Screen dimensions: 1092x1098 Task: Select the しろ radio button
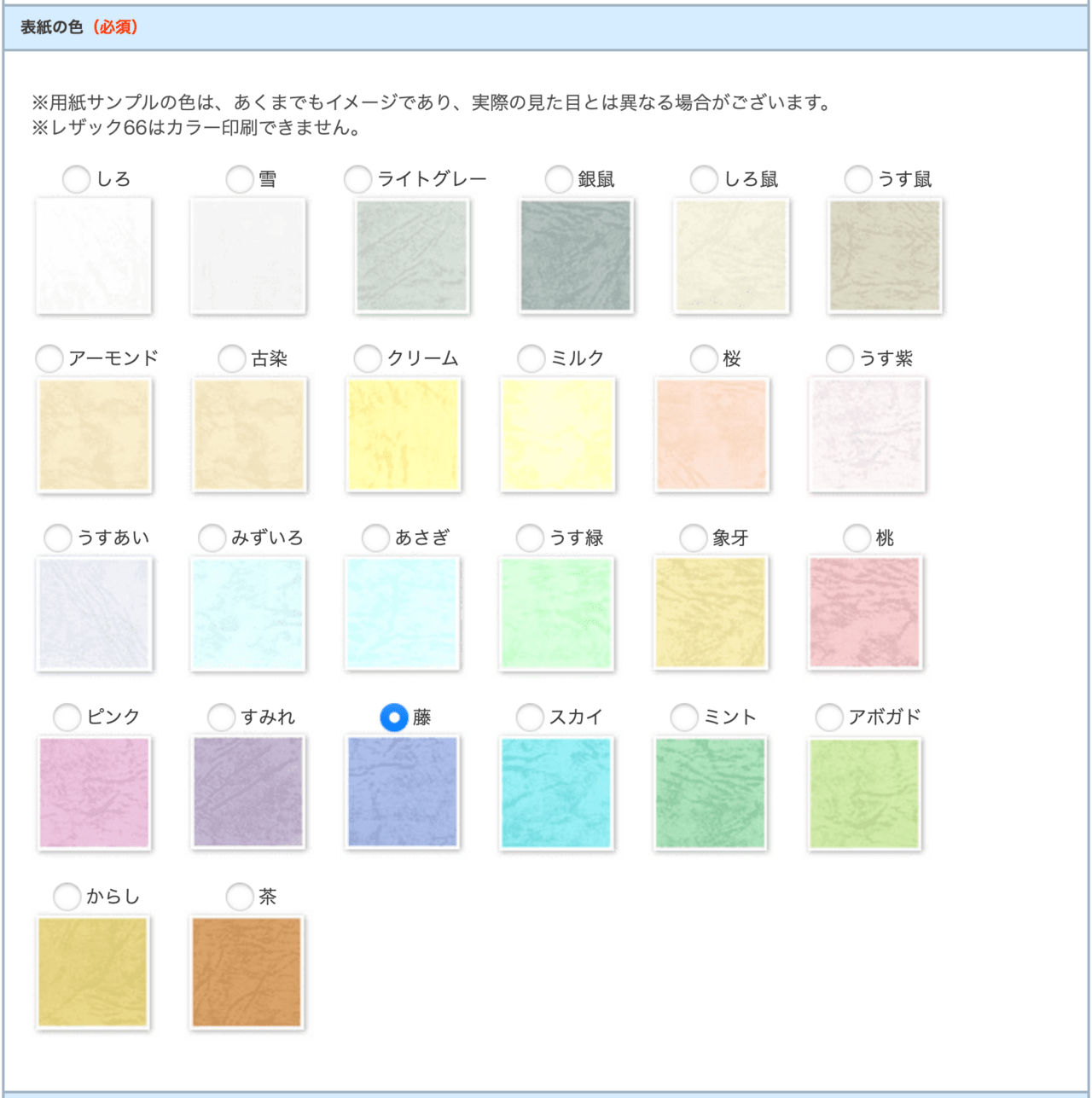click(76, 179)
